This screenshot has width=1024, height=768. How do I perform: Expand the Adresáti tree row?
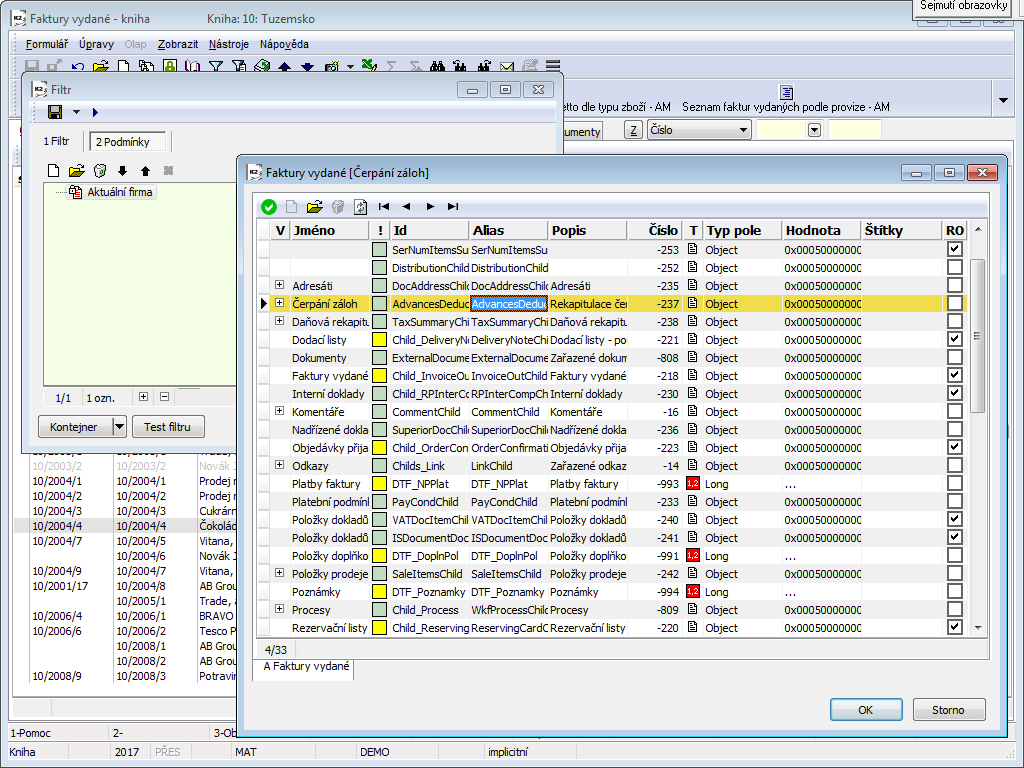(x=280, y=286)
